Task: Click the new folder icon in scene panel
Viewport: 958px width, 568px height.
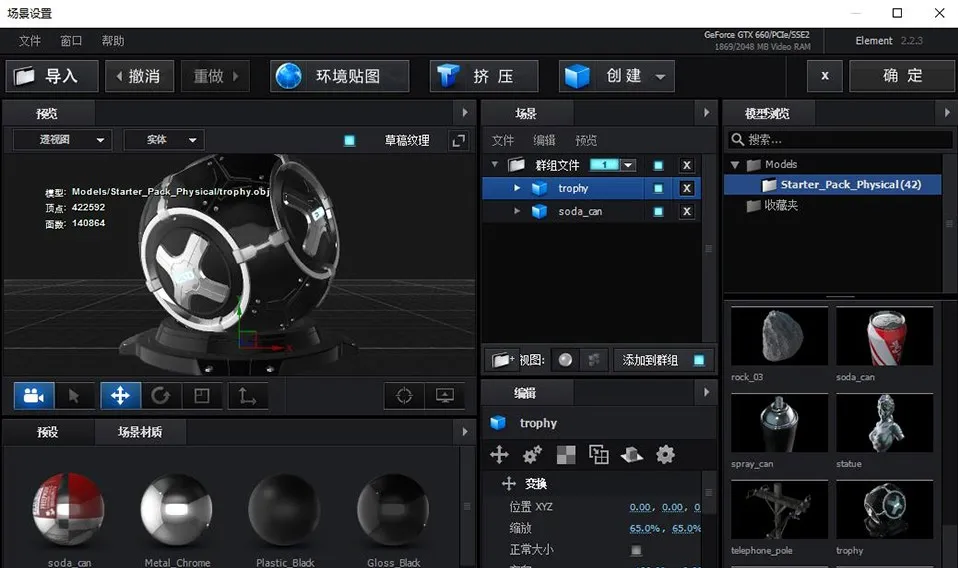Action: pos(501,360)
